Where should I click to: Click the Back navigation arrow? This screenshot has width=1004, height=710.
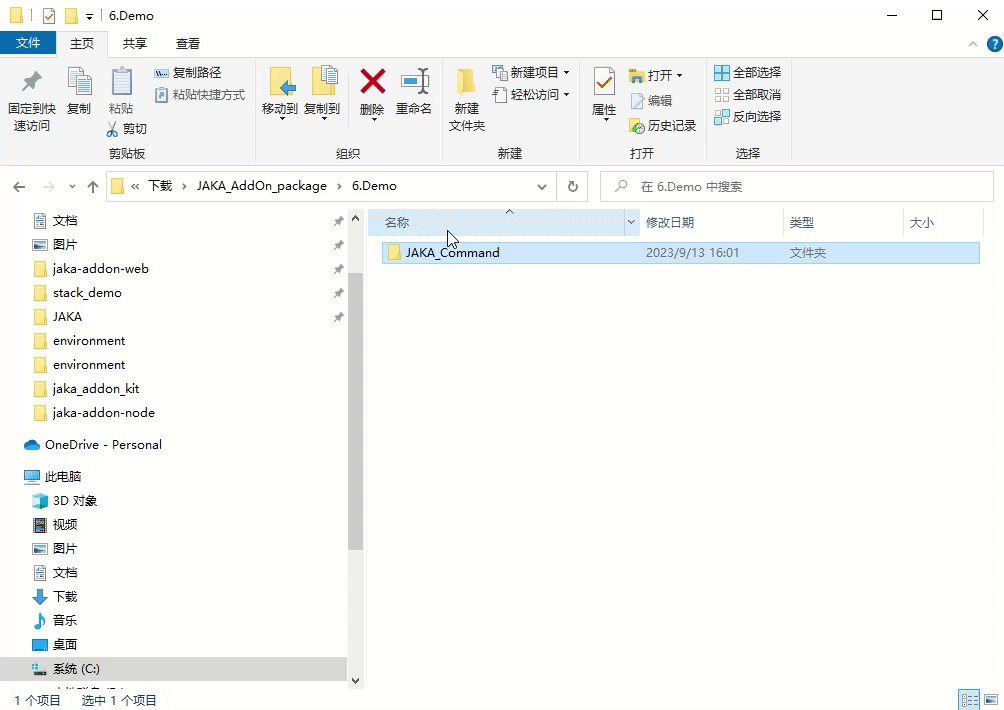19,187
